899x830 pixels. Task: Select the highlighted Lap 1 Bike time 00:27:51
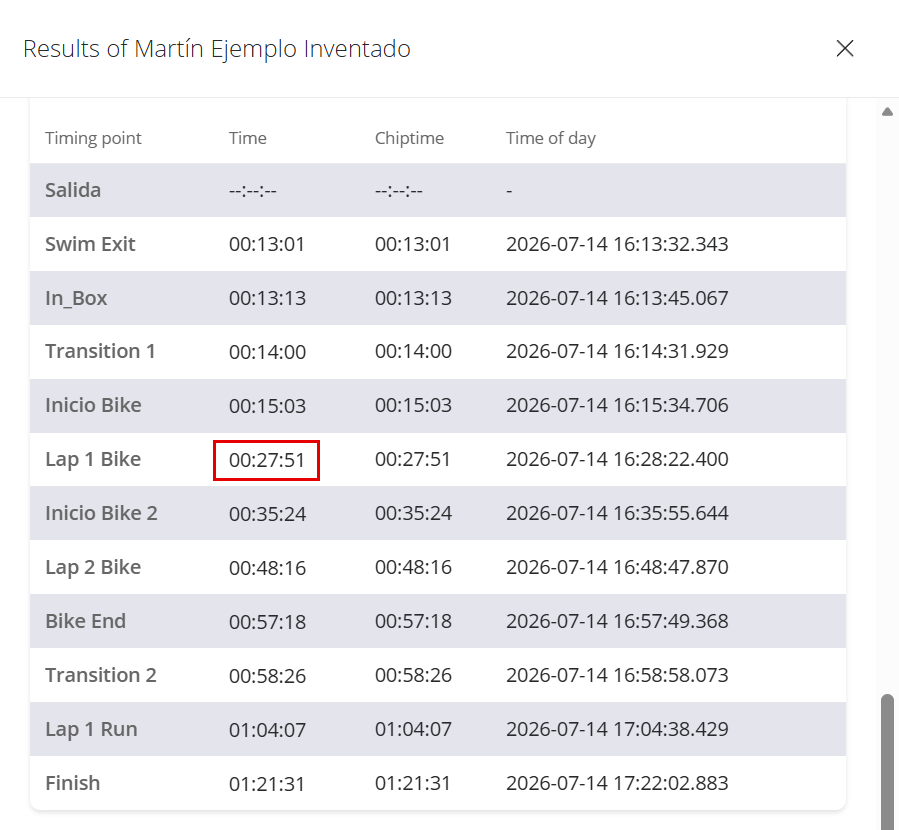pyautogui.click(x=266, y=460)
